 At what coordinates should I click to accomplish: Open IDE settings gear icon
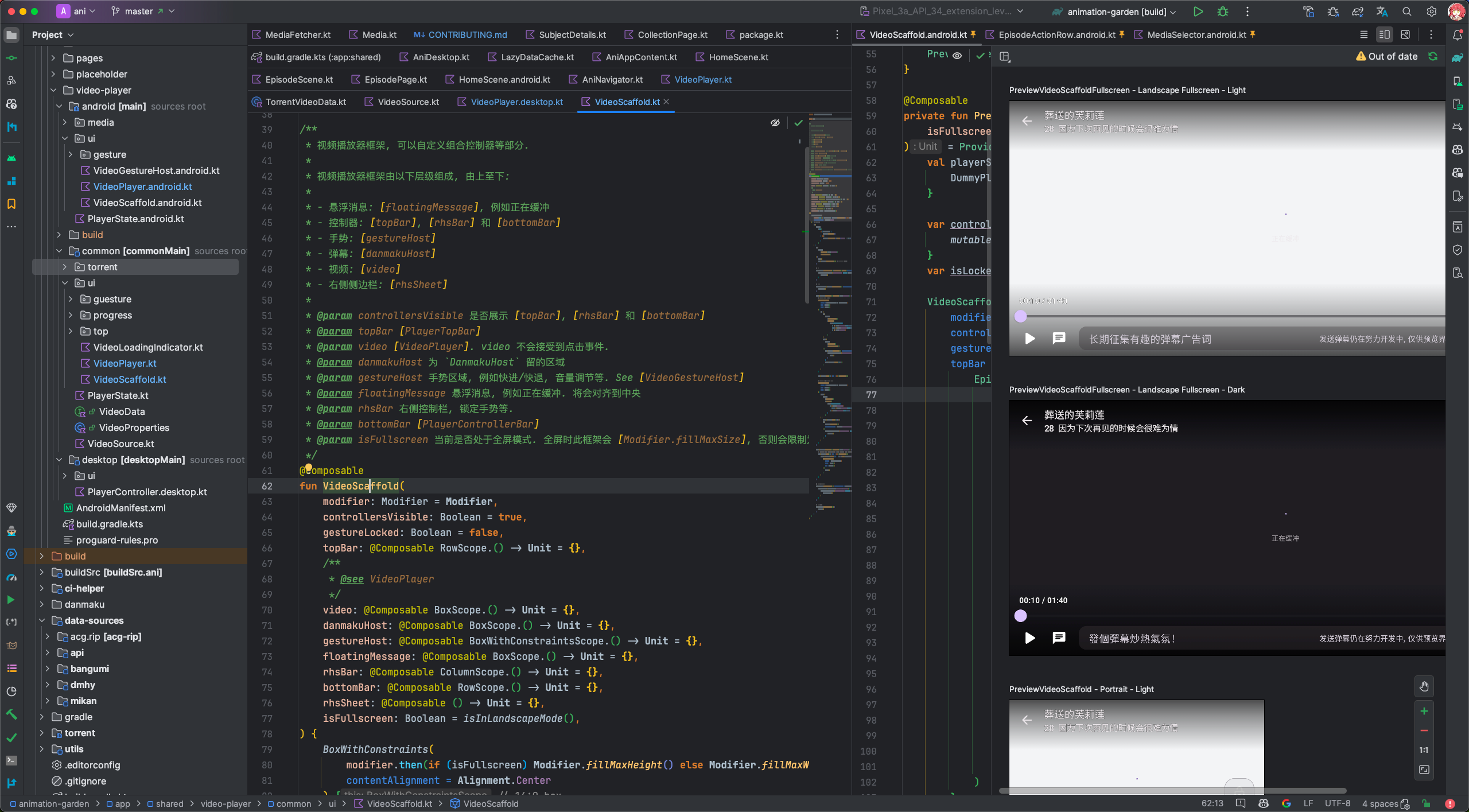tap(1432, 11)
